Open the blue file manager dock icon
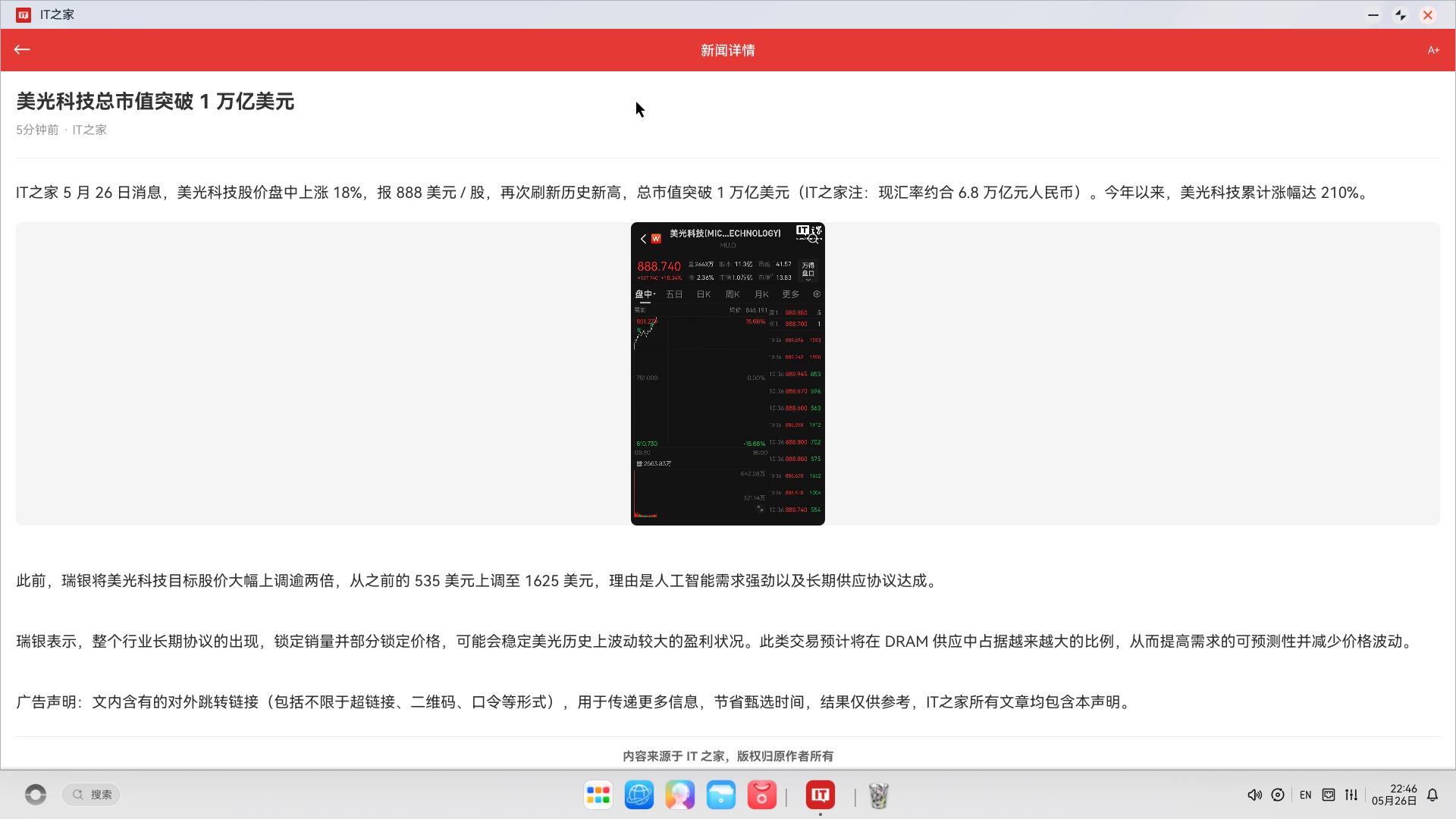Screen dimensions: 1456x819 (721, 795)
